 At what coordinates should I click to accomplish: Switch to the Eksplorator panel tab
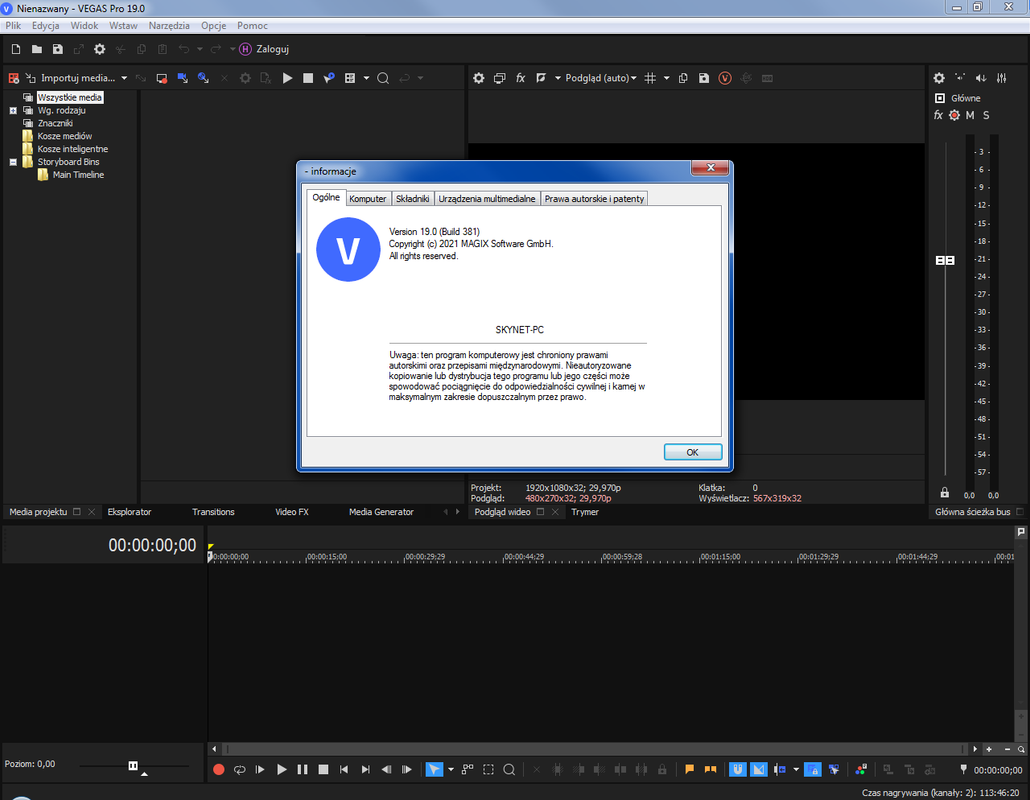point(129,512)
